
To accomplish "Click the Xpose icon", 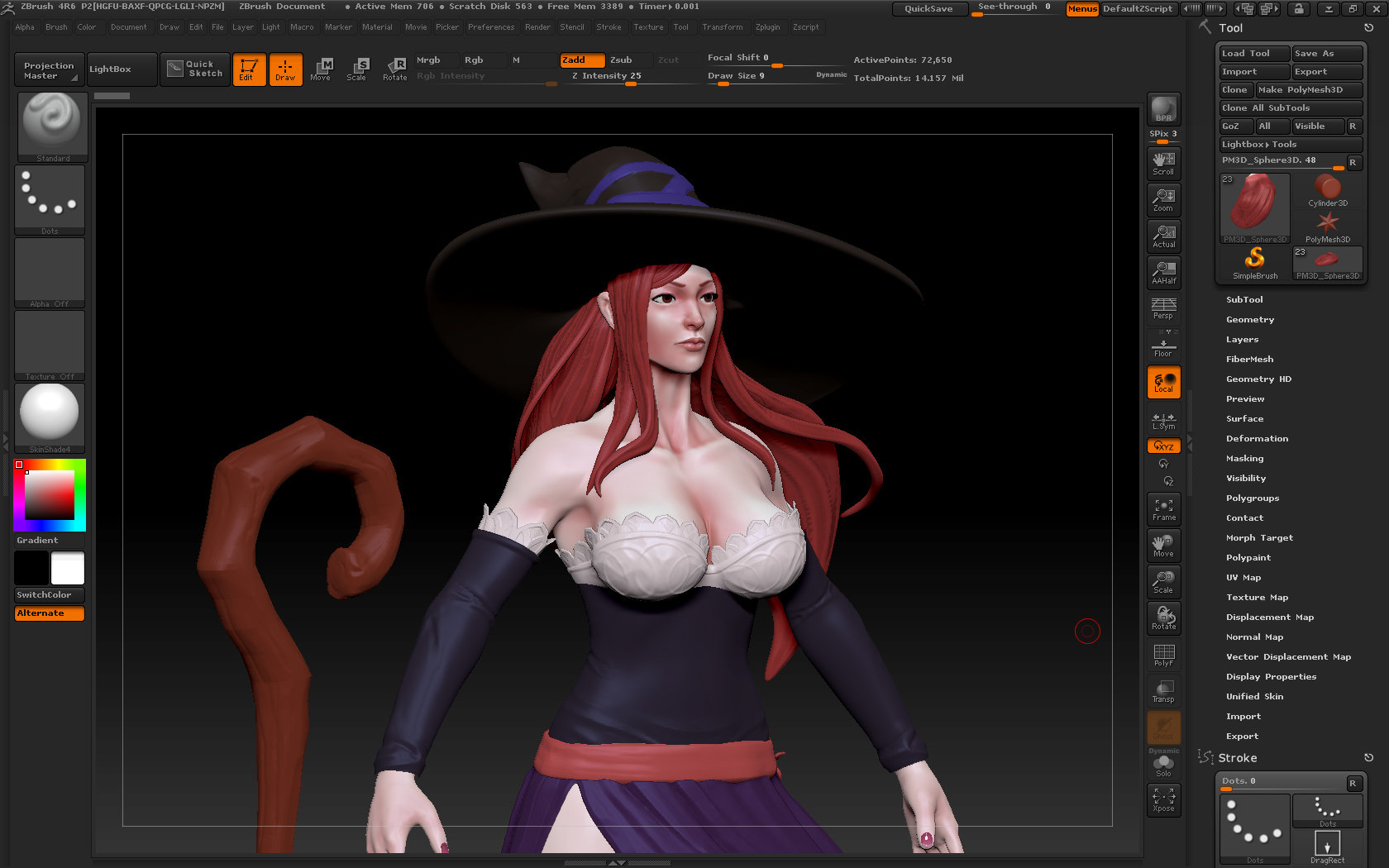I will click(x=1163, y=800).
